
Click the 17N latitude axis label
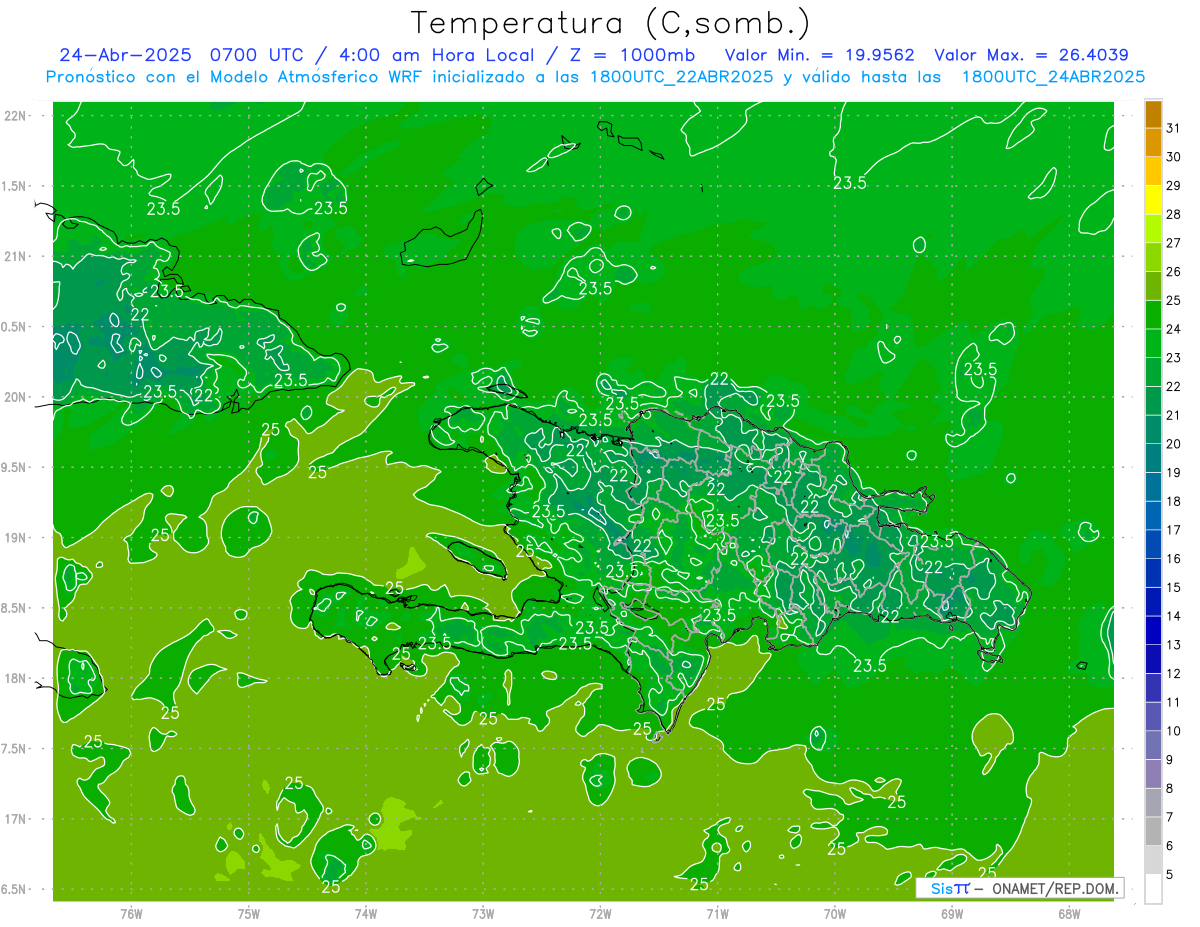tap(14, 819)
